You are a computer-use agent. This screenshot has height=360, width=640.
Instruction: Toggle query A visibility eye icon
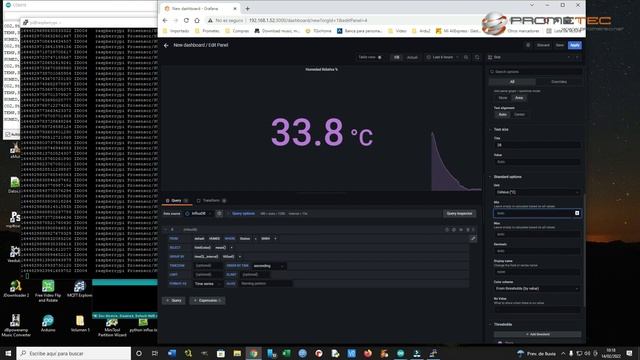pyautogui.click(x=461, y=230)
